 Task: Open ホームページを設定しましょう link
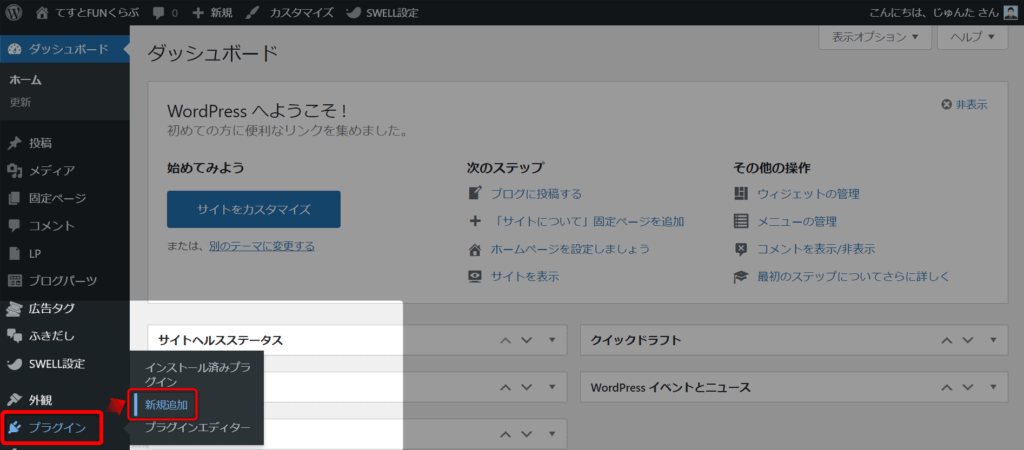(570, 249)
